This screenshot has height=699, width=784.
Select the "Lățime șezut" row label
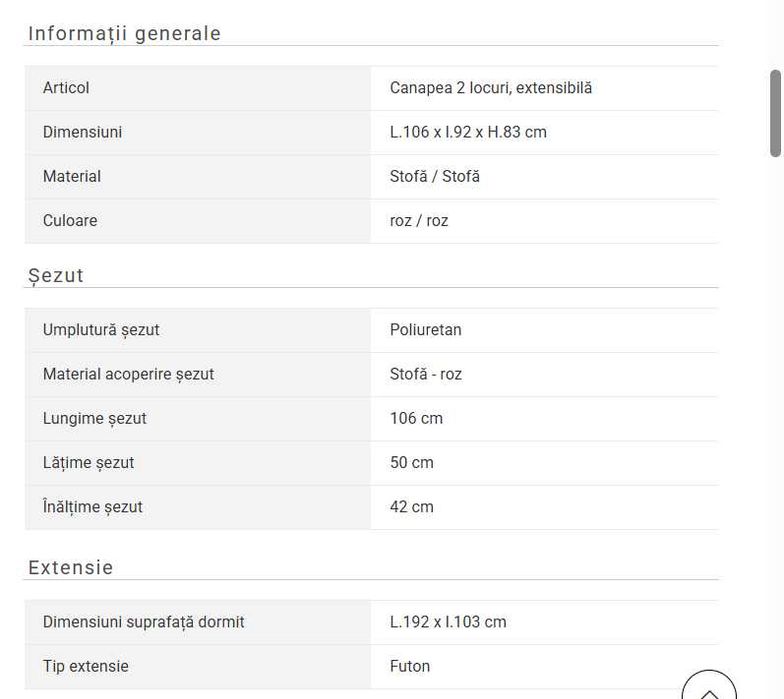pyautogui.click(x=88, y=462)
